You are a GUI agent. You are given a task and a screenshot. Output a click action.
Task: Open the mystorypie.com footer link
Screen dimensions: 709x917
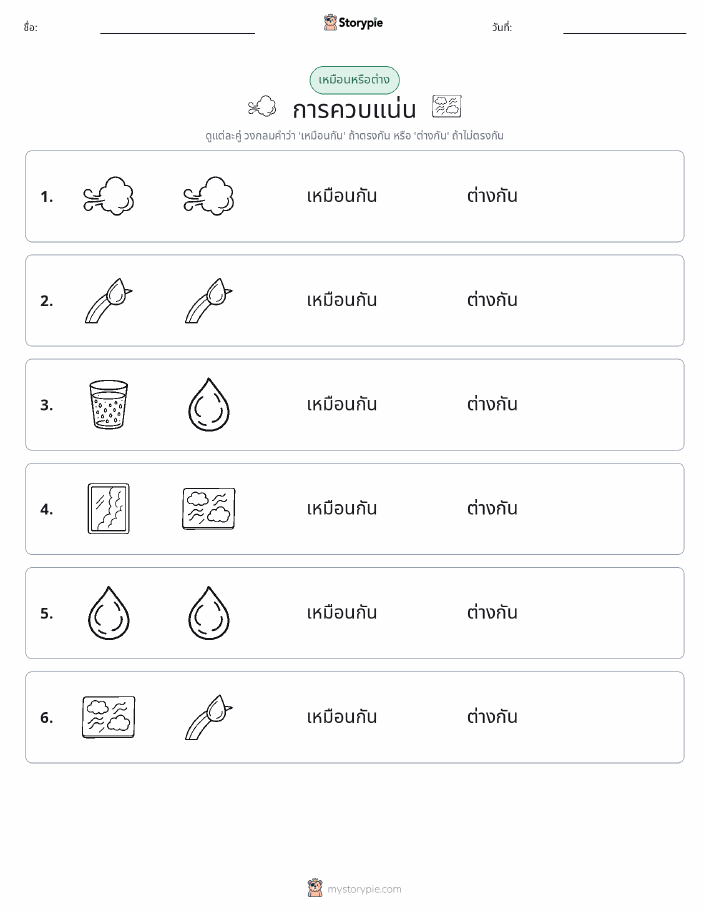click(354, 889)
